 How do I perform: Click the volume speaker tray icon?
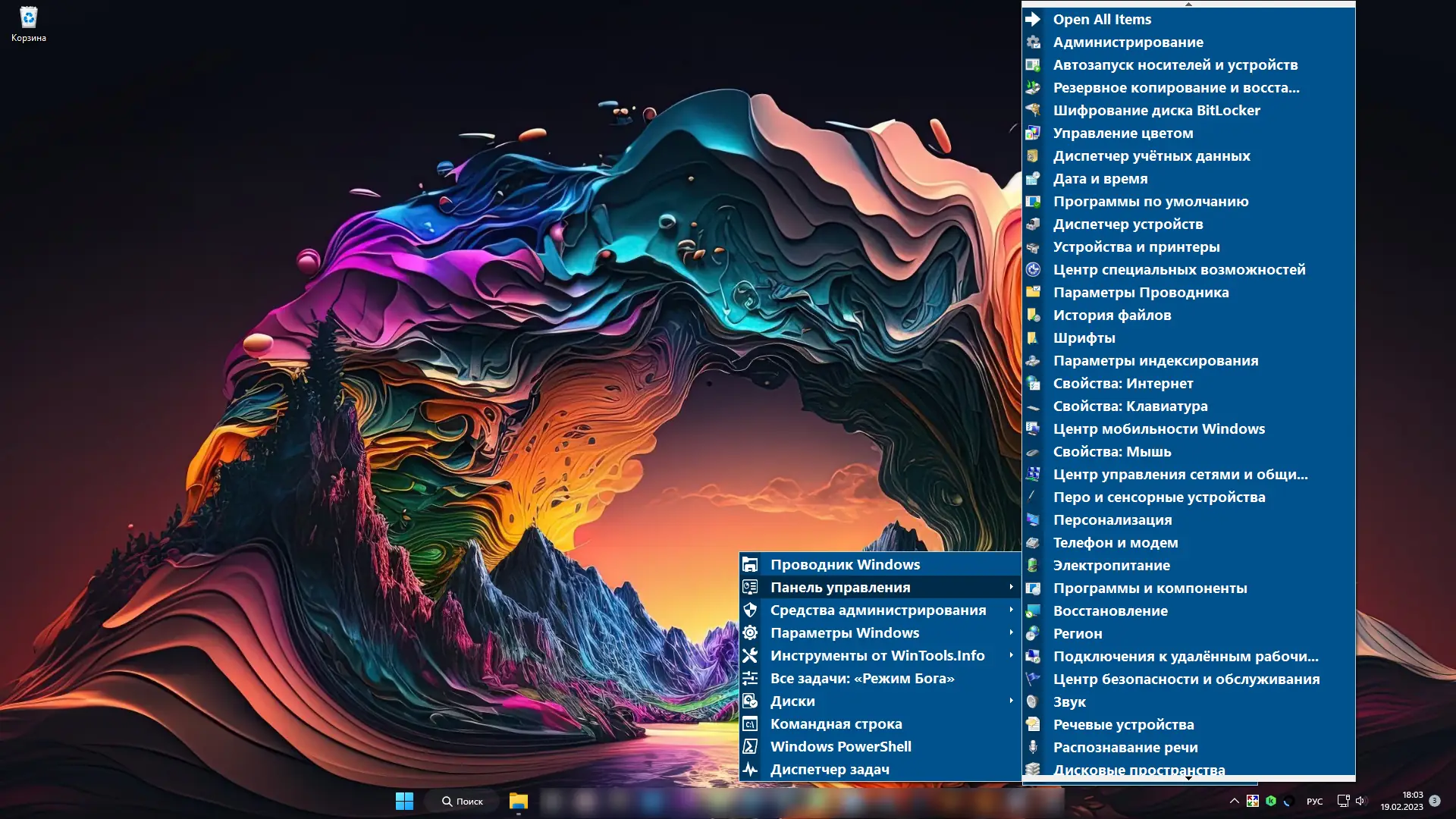point(1360,801)
